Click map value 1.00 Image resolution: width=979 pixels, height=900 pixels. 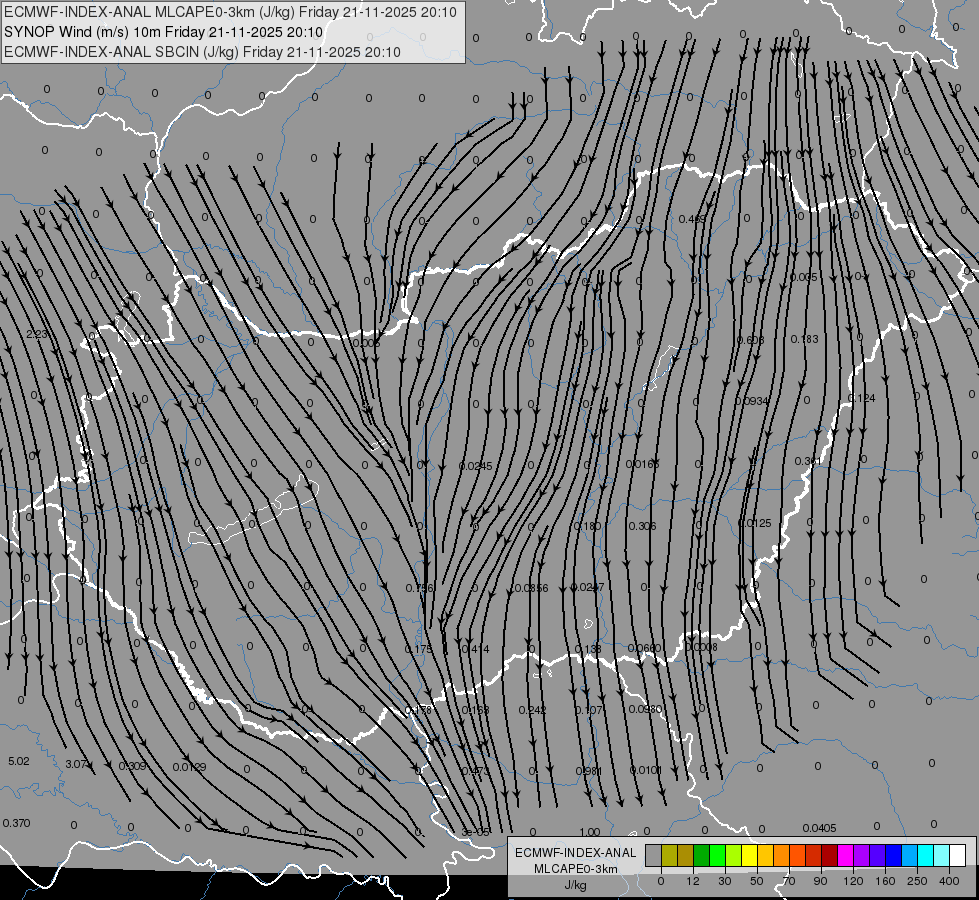pos(589,832)
